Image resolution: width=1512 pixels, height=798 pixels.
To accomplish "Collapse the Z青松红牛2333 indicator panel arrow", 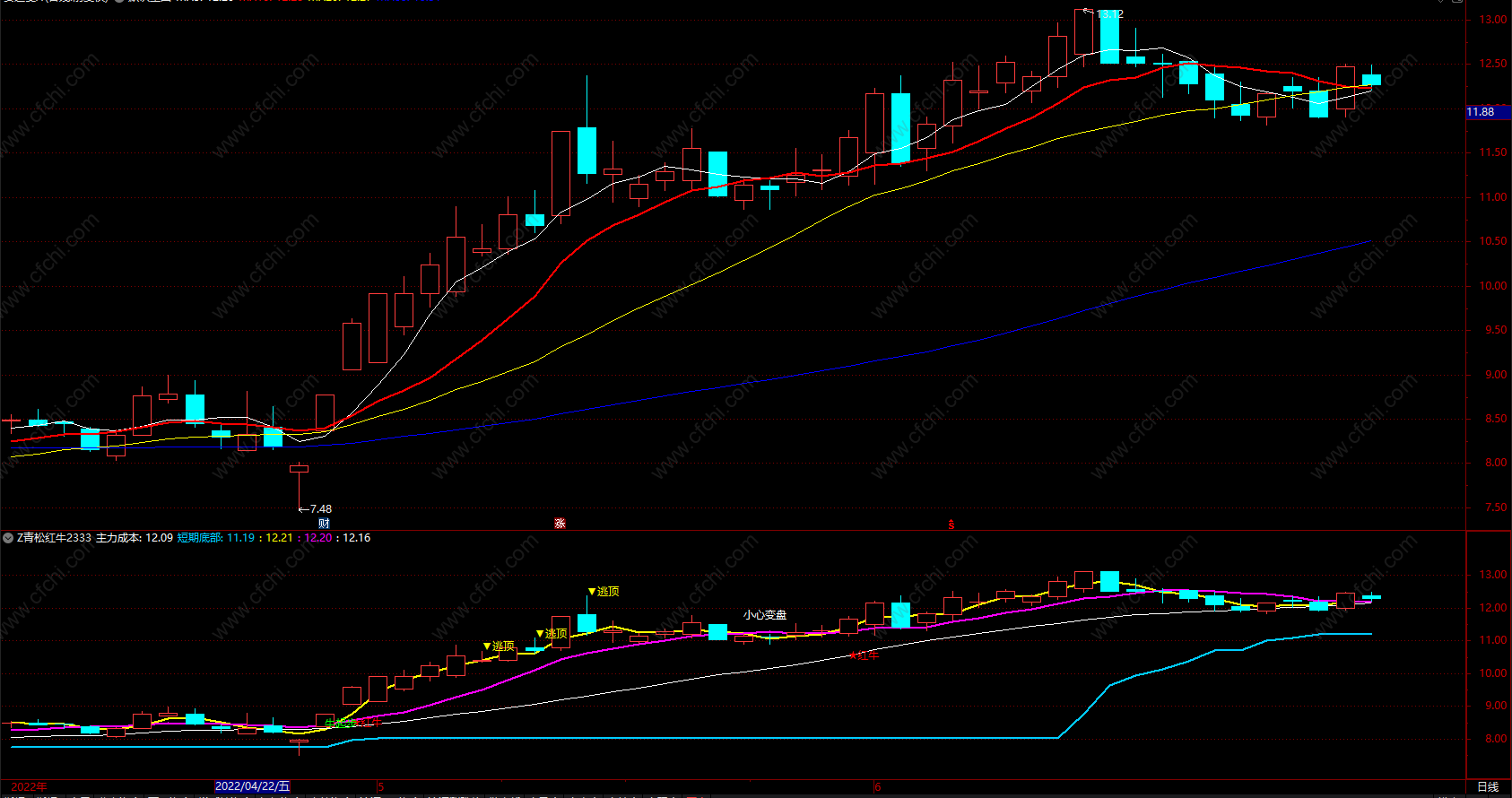I will click(x=8, y=538).
